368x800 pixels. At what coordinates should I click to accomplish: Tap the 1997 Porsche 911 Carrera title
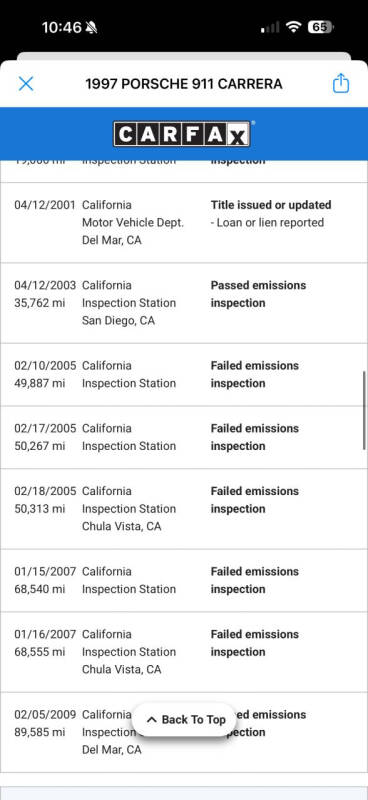(x=184, y=84)
